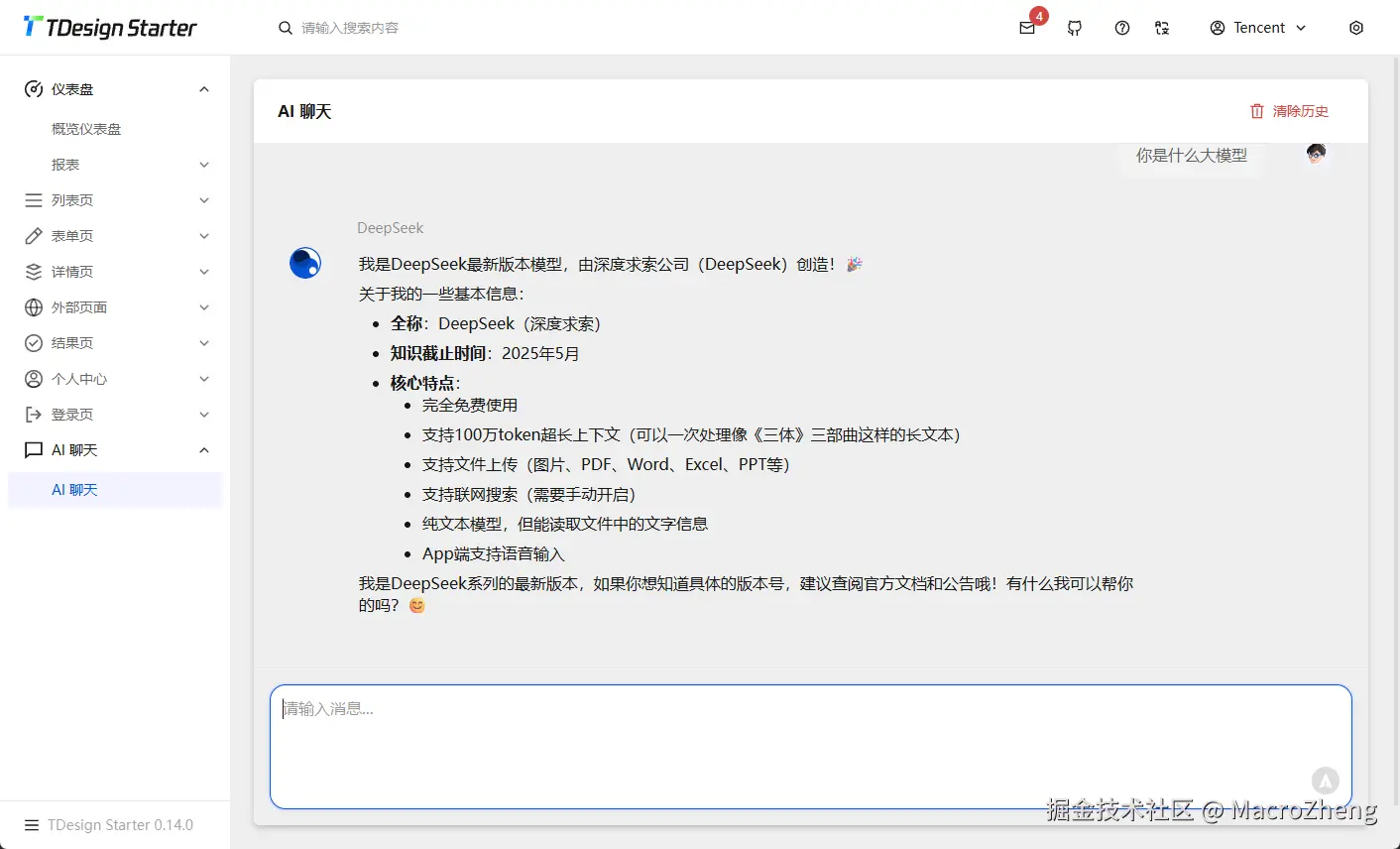Expand the 登录页 menu chevron
The width and height of the screenshot is (1400, 849).
point(204,415)
